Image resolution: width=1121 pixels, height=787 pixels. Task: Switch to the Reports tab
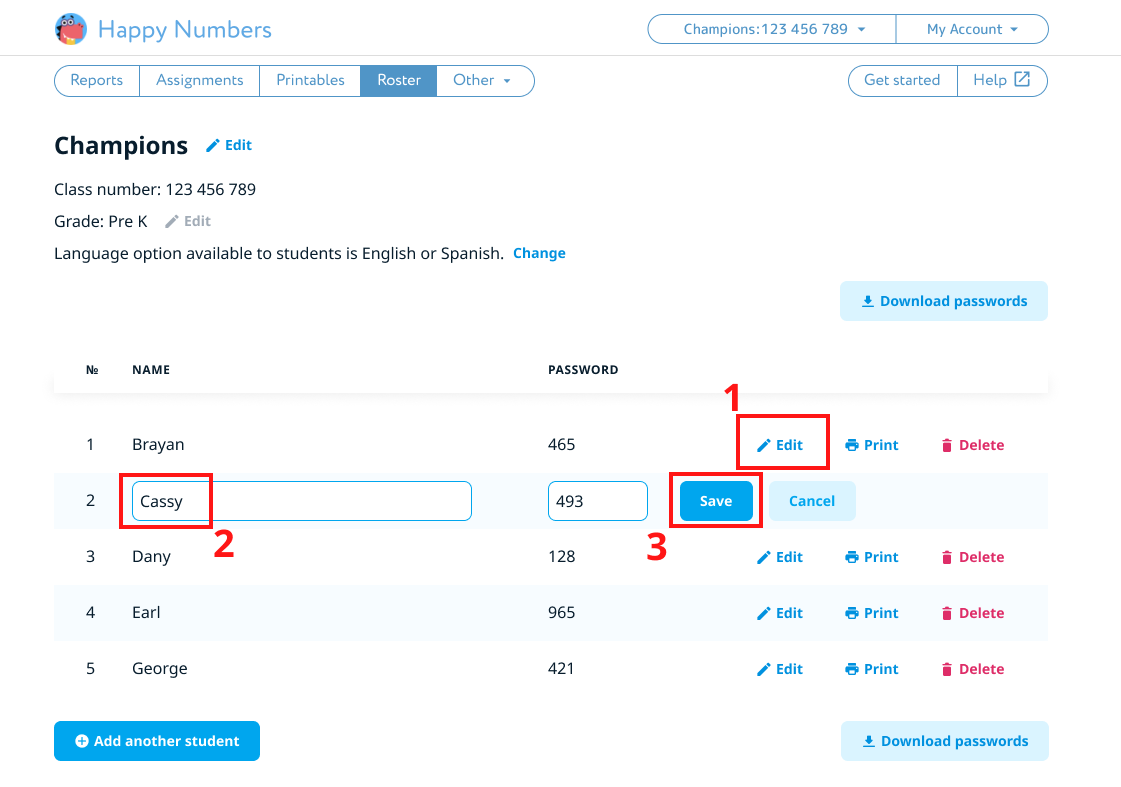click(97, 80)
